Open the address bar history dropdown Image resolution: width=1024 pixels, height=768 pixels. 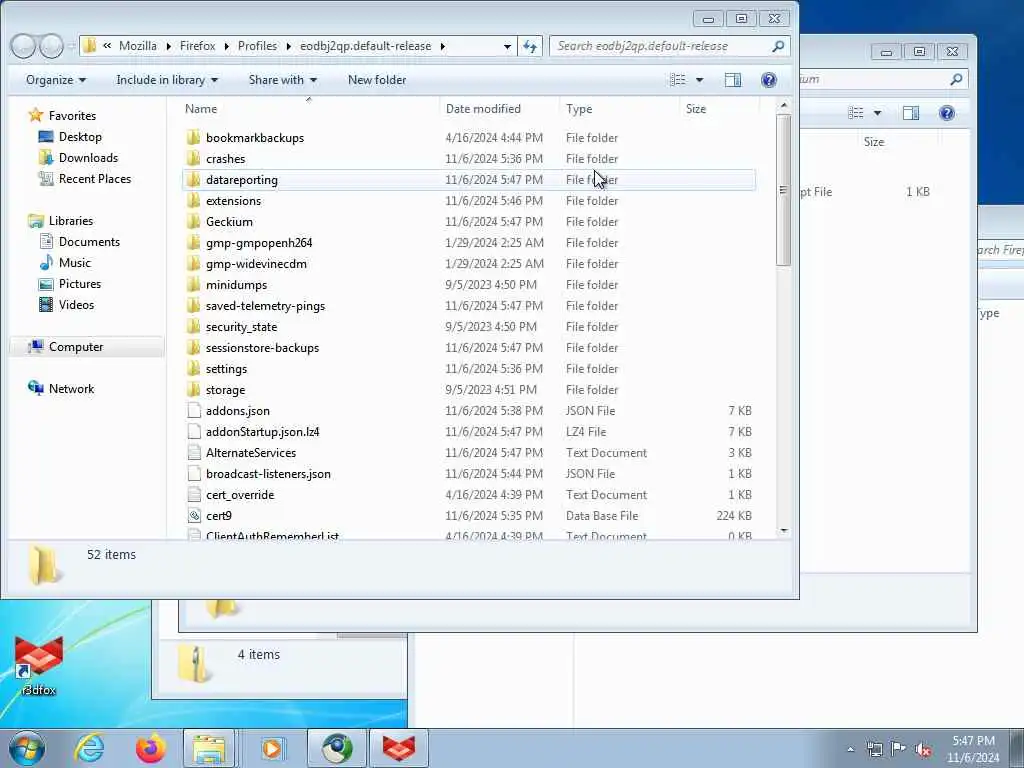[x=507, y=46]
